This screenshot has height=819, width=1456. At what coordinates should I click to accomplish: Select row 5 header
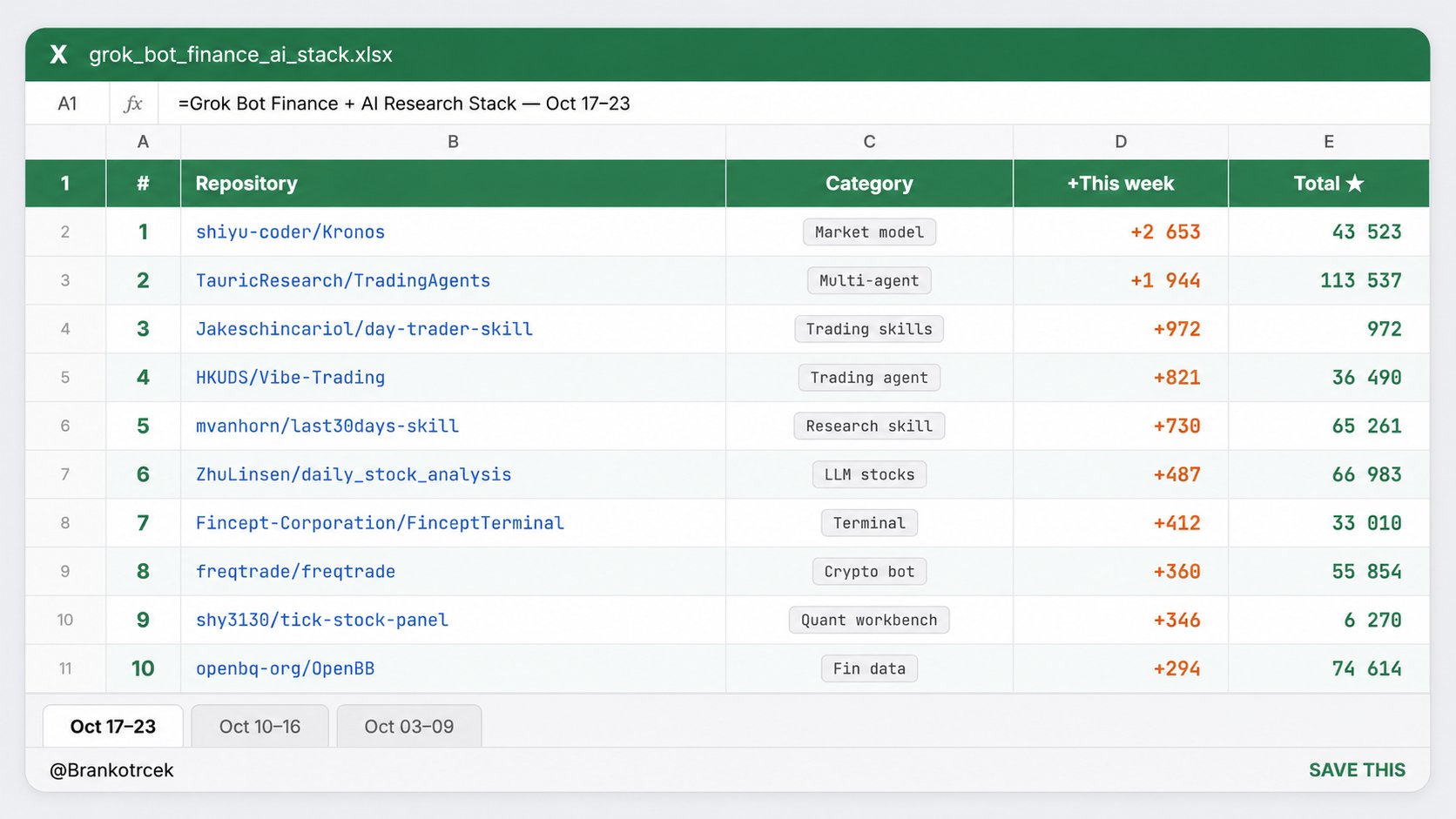65,378
